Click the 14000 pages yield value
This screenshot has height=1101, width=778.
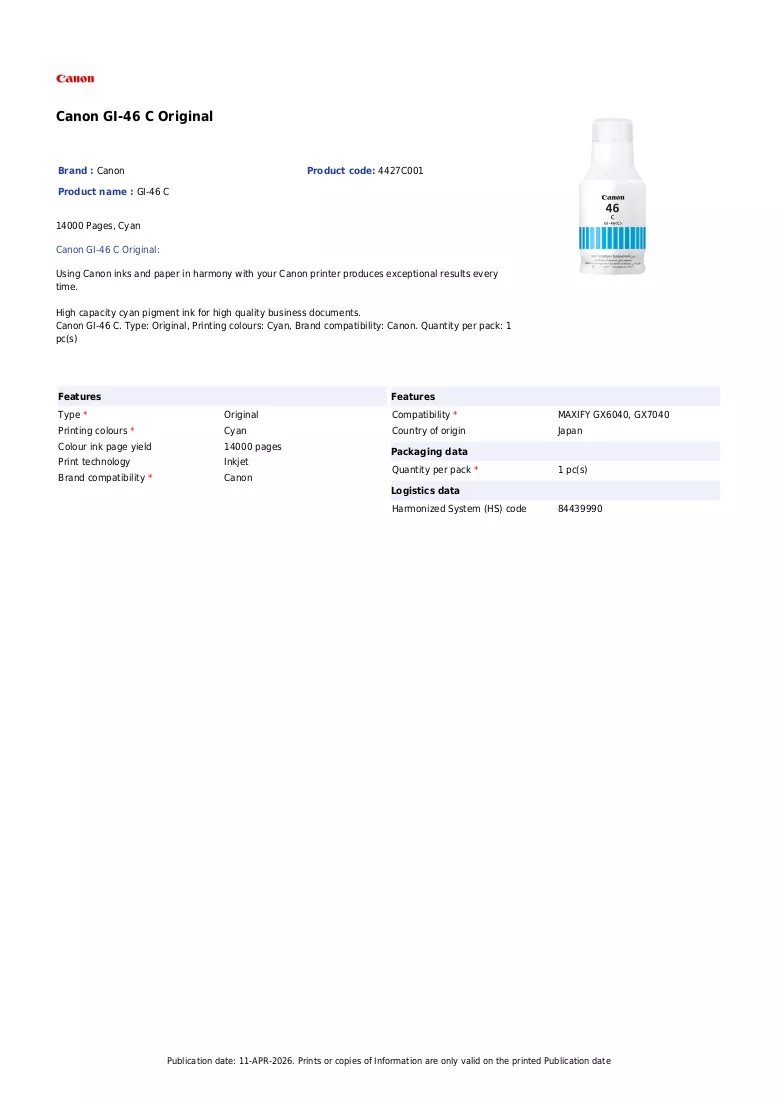pos(253,447)
